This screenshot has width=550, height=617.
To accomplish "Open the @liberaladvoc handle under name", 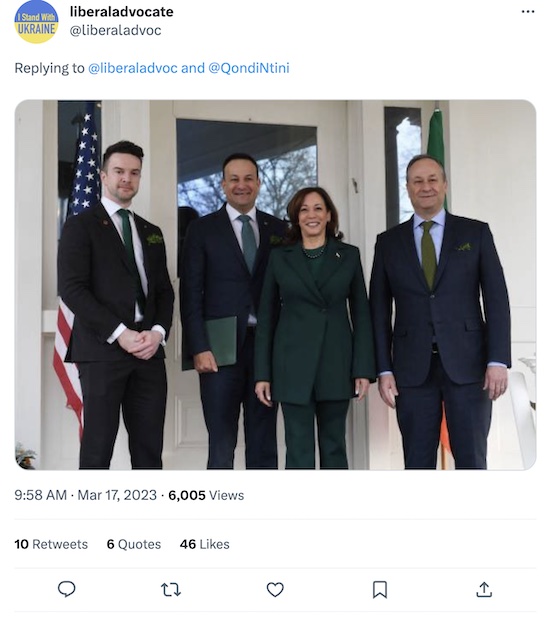I will tap(115, 30).
